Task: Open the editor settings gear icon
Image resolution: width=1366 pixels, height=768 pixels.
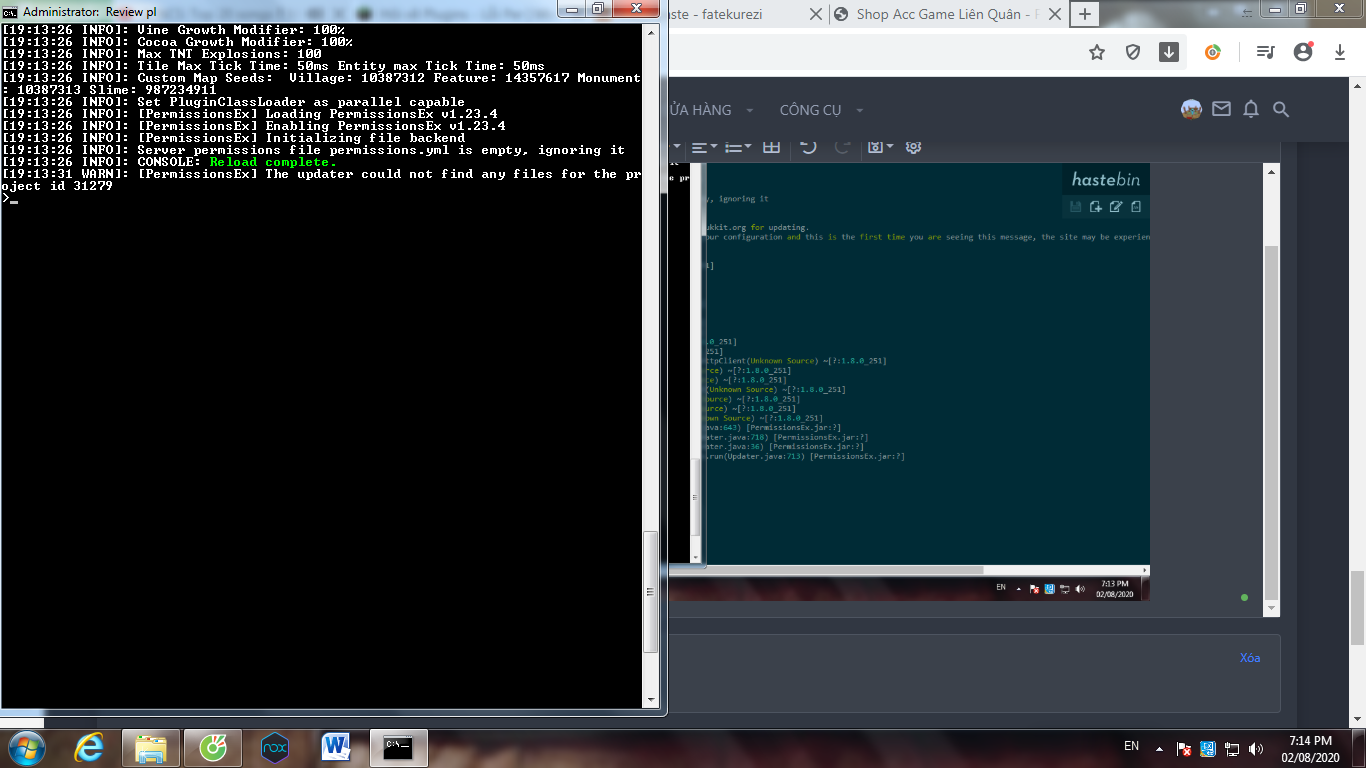Action: click(x=913, y=147)
